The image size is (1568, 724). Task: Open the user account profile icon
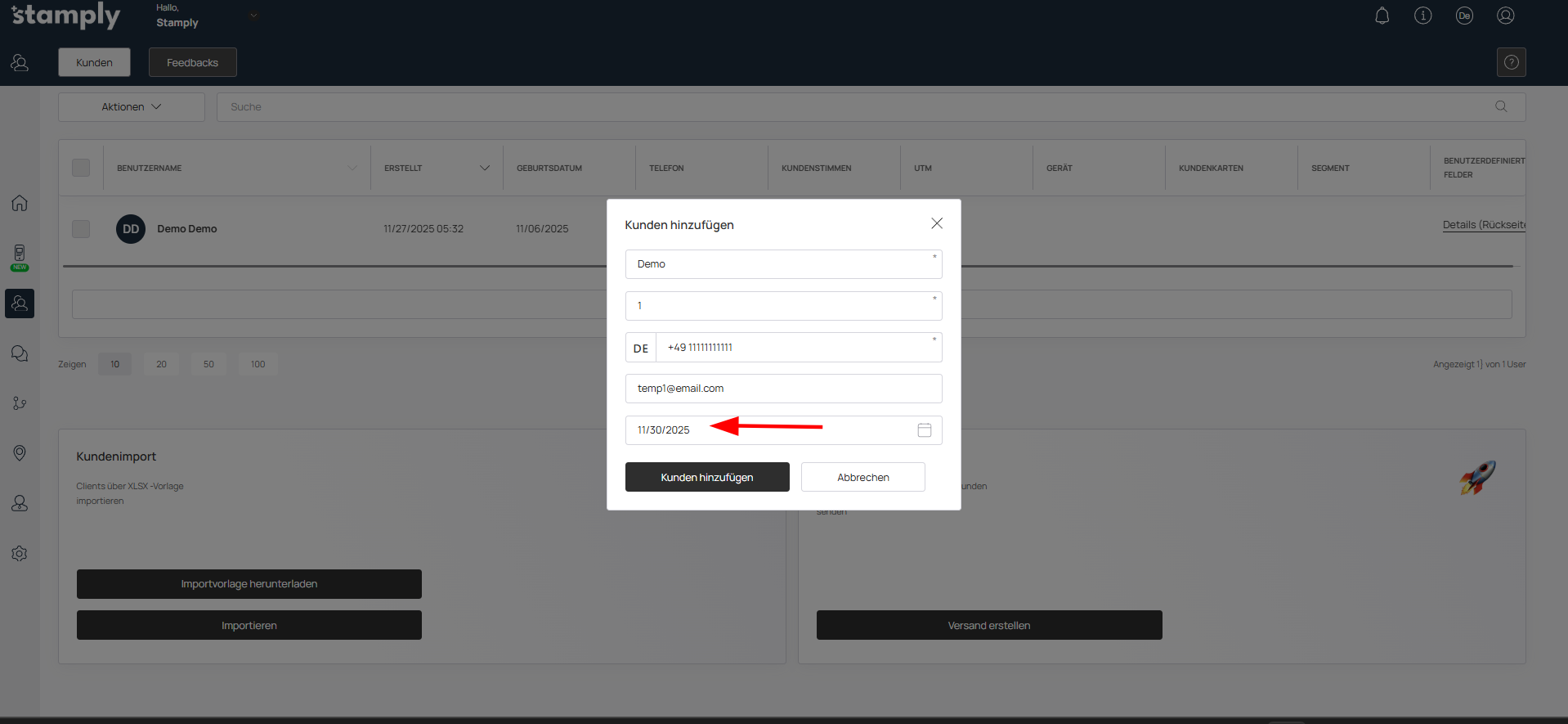(x=1505, y=16)
